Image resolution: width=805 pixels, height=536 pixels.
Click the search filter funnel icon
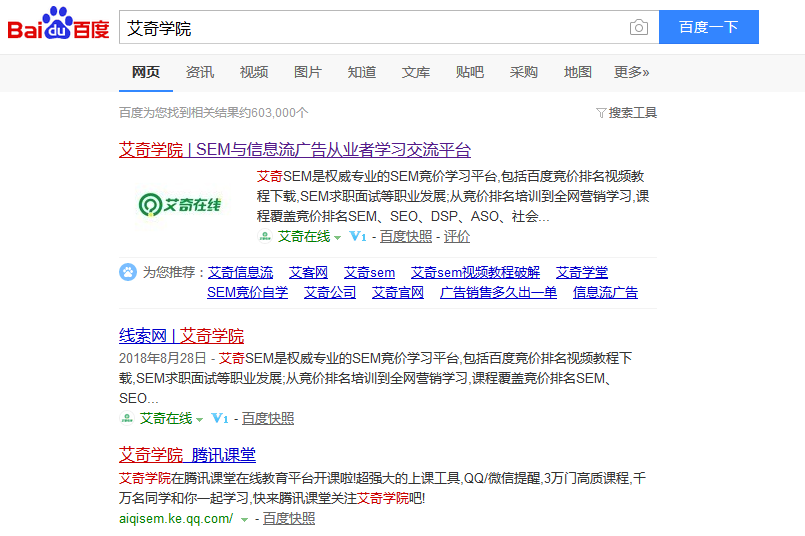pyautogui.click(x=601, y=112)
